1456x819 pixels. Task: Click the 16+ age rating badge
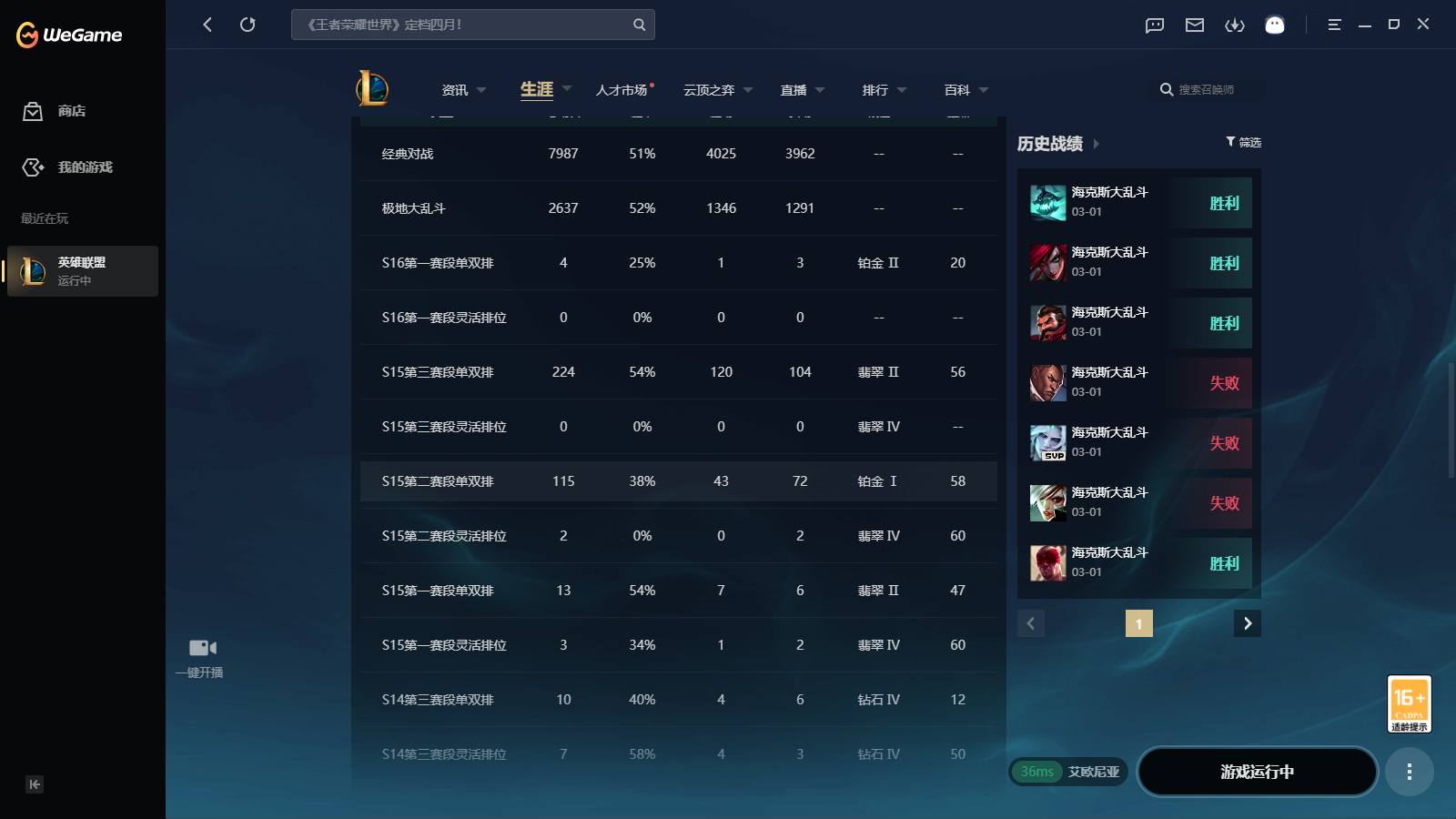pyautogui.click(x=1410, y=703)
